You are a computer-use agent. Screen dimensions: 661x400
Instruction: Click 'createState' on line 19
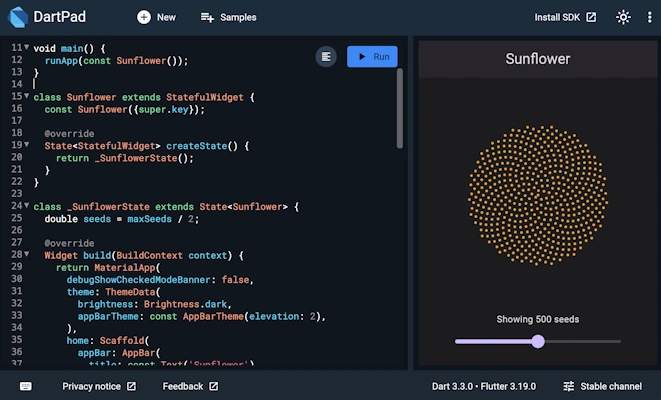pyautogui.click(x=196, y=146)
